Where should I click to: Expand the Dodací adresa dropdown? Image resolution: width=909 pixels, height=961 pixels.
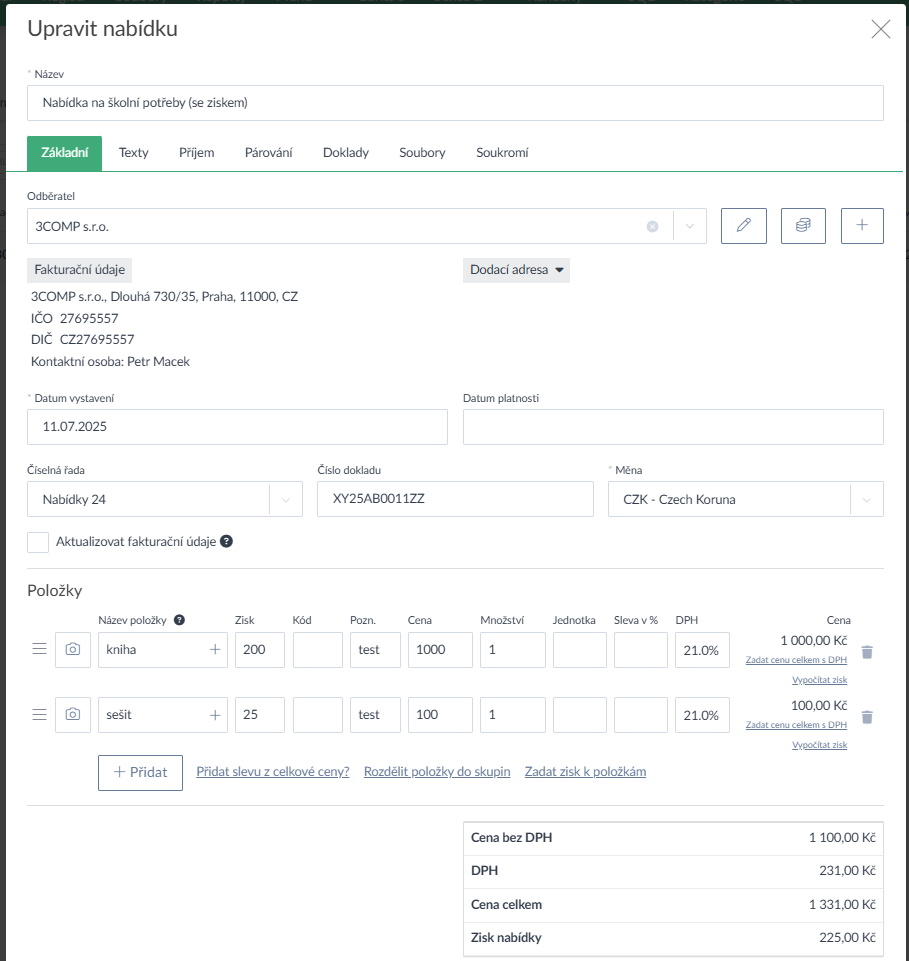[516, 270]
